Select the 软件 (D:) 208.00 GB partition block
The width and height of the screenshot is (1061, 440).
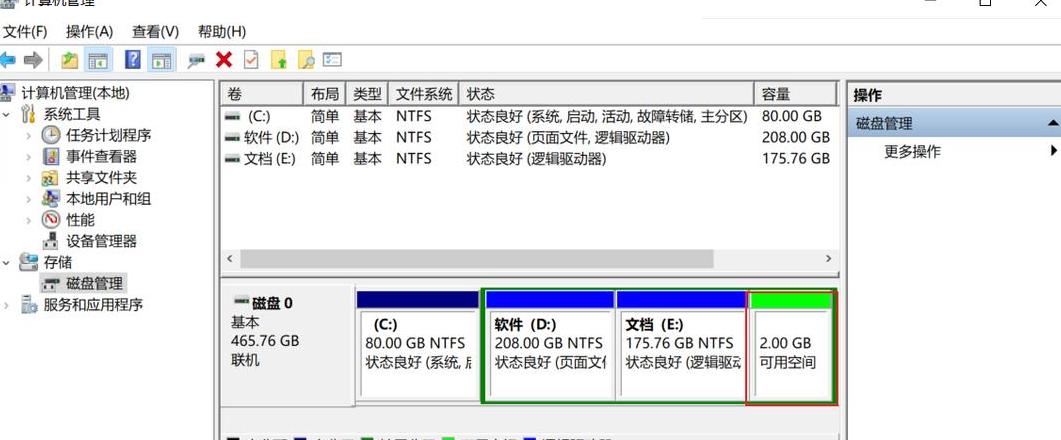click(550, 345)
